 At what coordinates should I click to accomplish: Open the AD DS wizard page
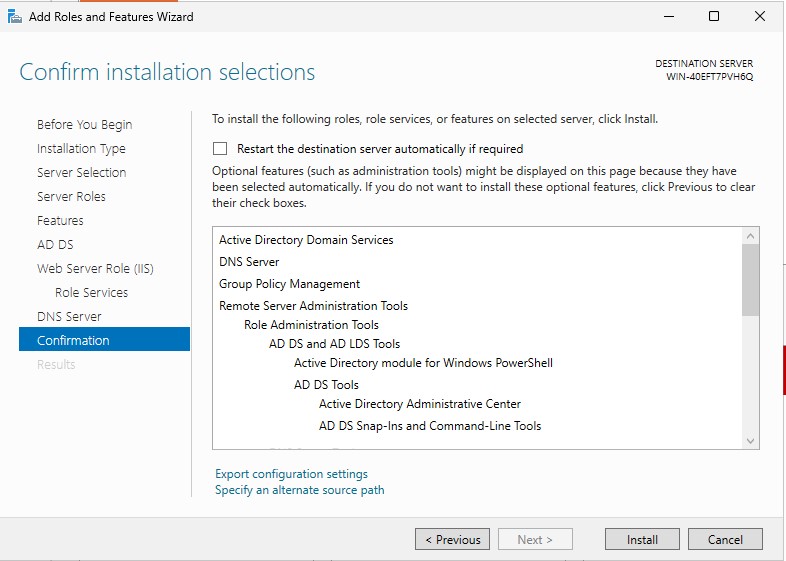(x=55, y=245)
